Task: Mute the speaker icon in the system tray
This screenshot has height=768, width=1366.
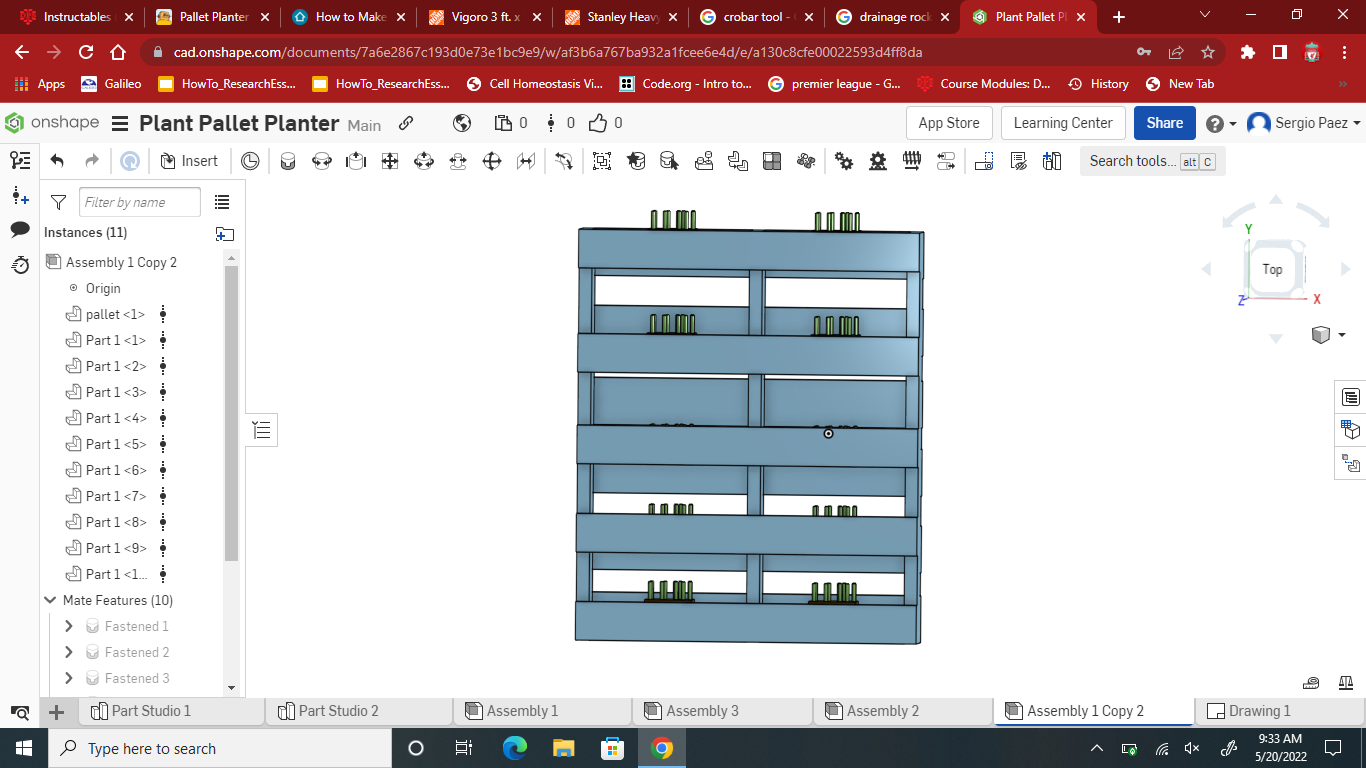Action: click(x=1190, y=748)
